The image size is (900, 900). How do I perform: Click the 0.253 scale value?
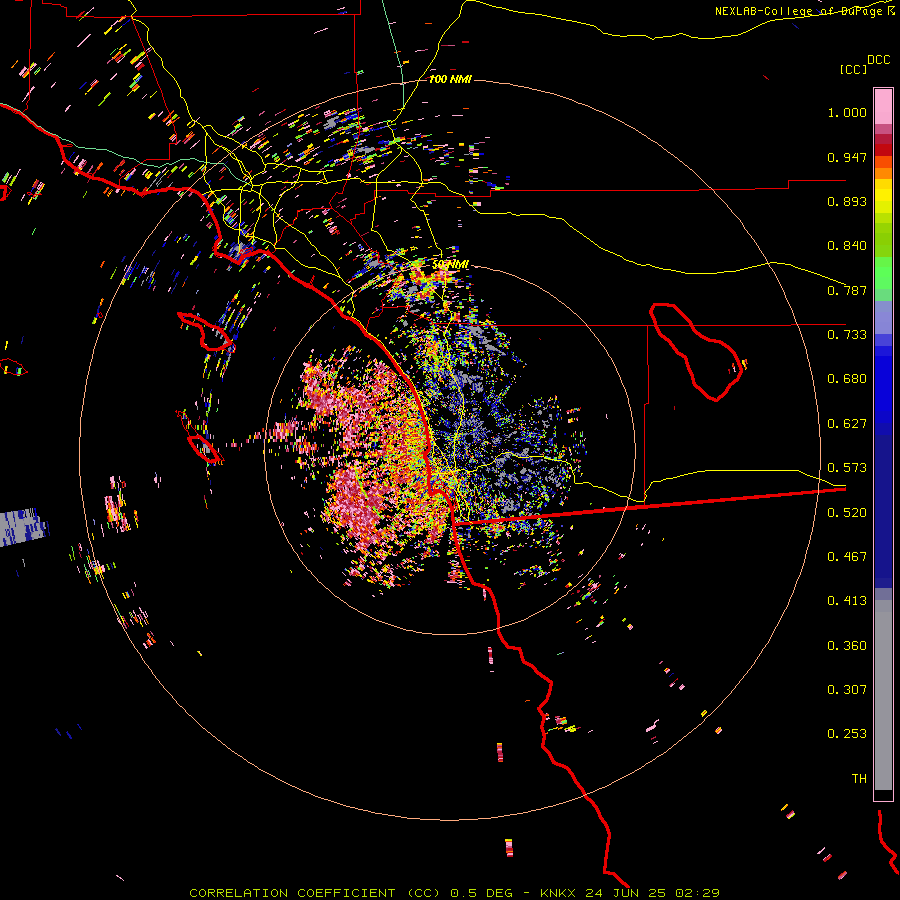(847, 734)
